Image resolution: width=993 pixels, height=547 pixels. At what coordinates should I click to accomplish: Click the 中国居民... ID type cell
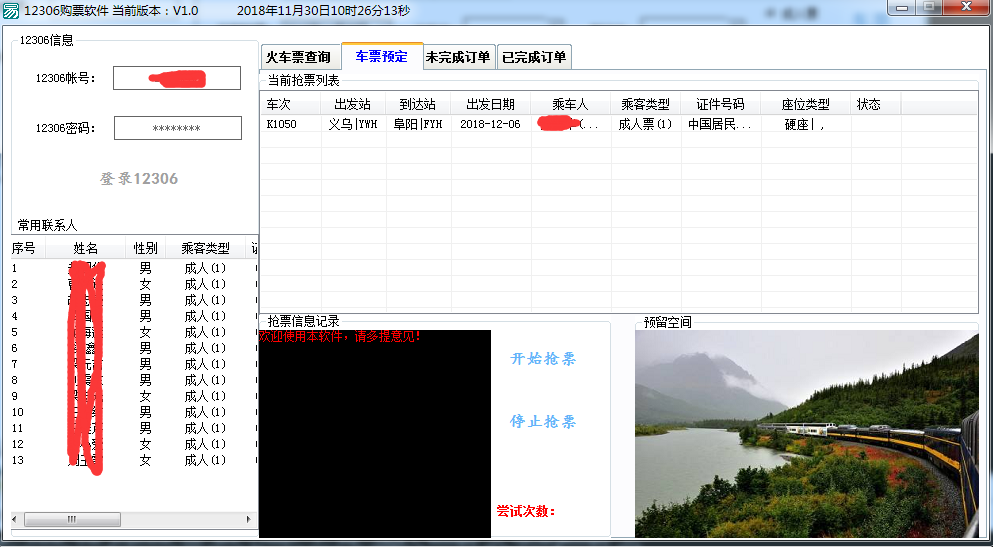click(720, 124)
